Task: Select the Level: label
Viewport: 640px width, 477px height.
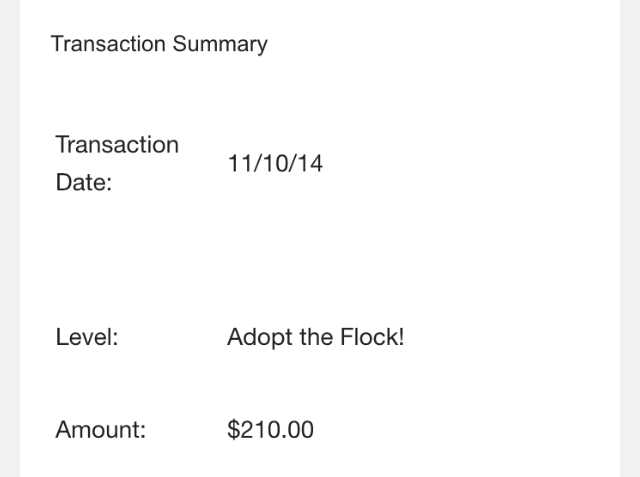Action: [x=87, y=337]
